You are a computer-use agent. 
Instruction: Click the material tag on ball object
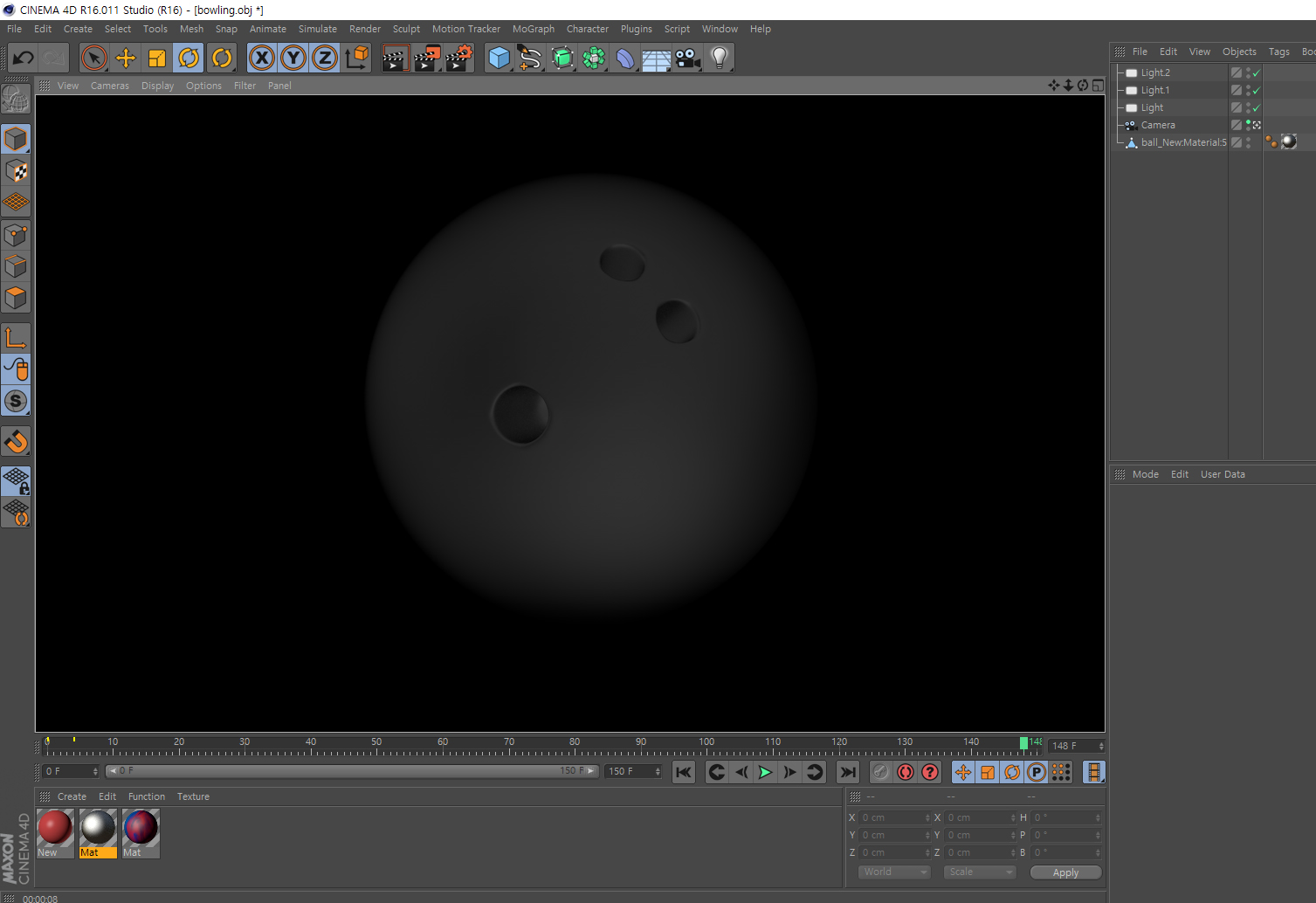point(1289,141)
